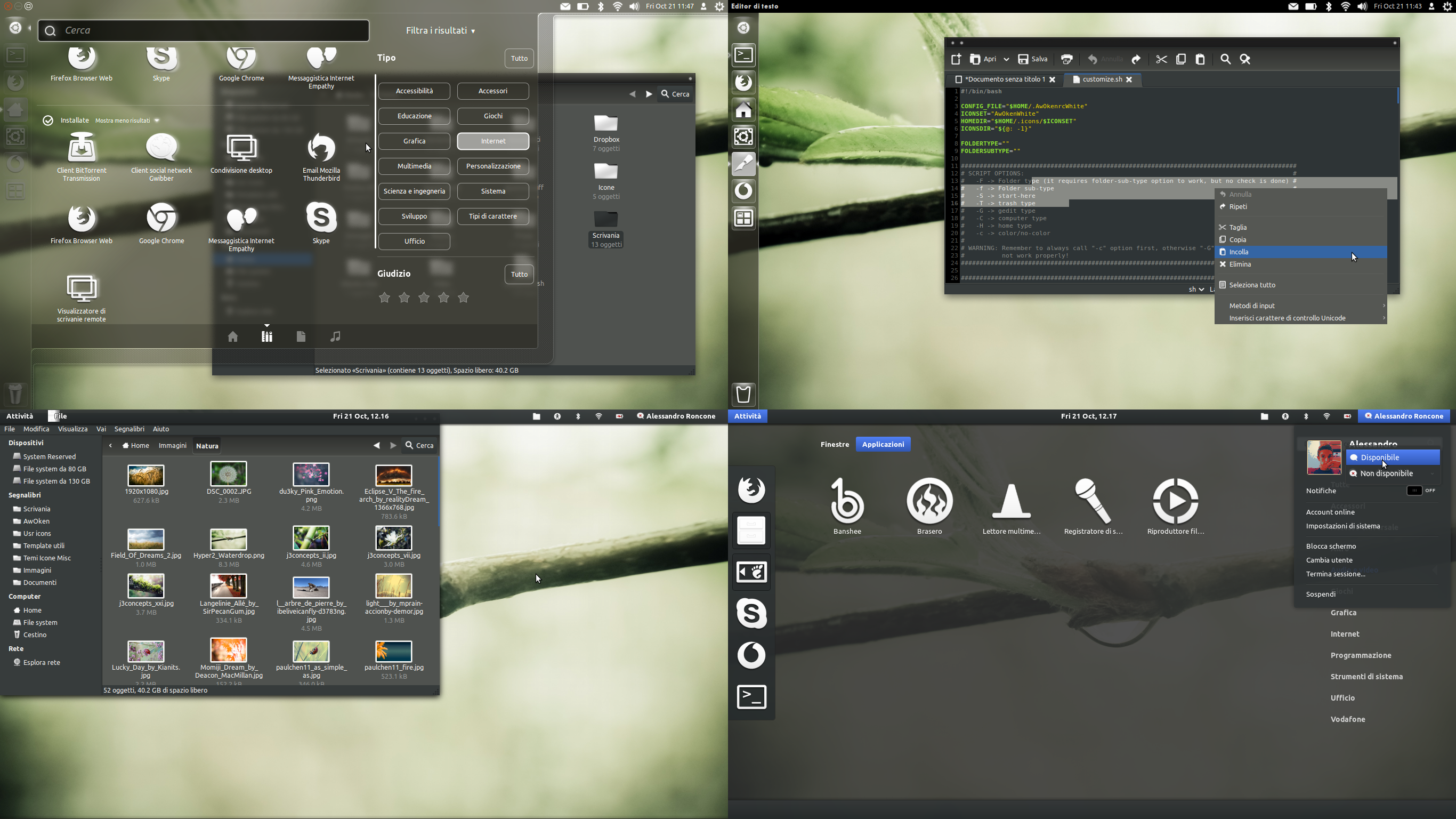Set rating filter to three stars

(424, 298)
